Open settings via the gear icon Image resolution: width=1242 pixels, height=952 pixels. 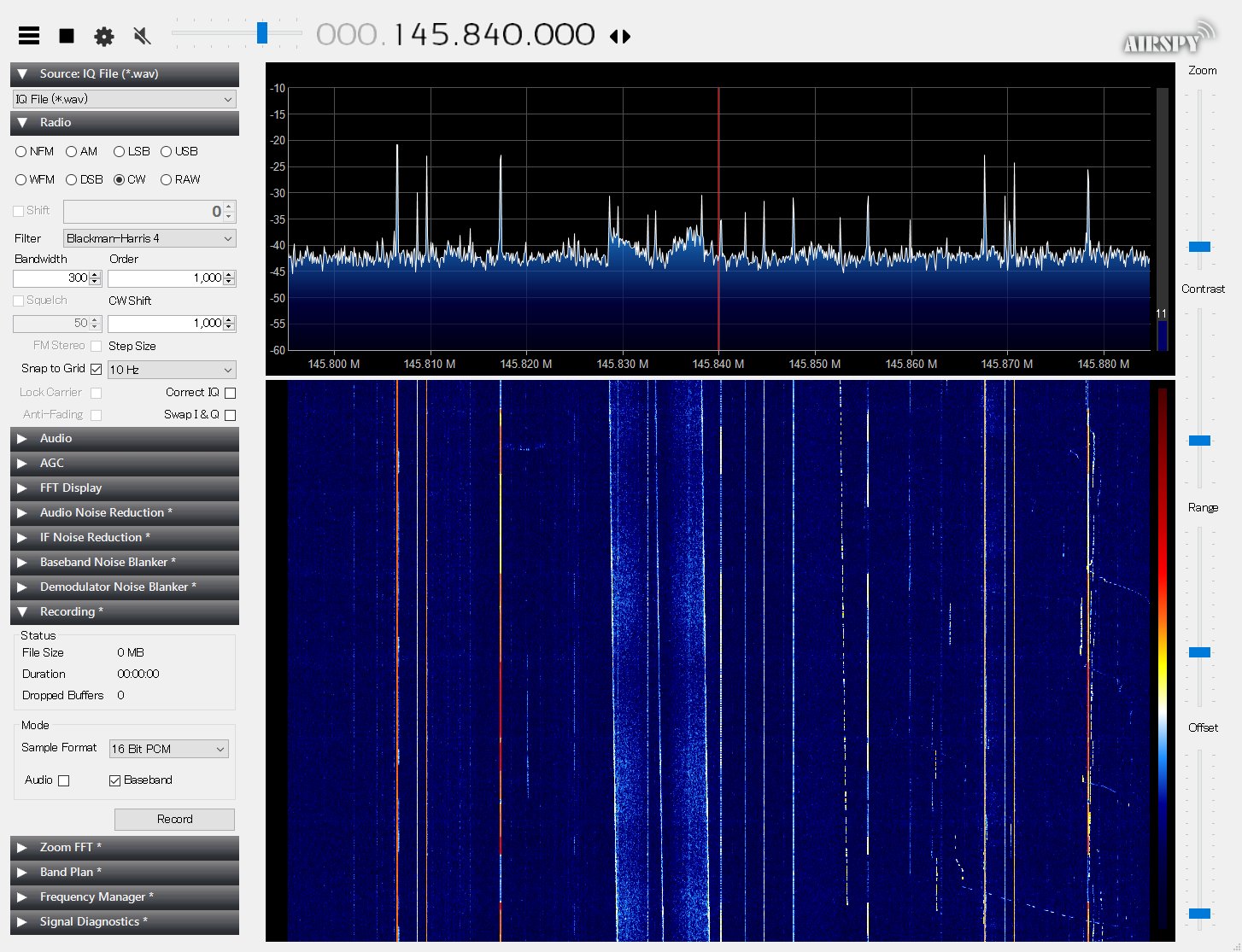coord(103,35)
